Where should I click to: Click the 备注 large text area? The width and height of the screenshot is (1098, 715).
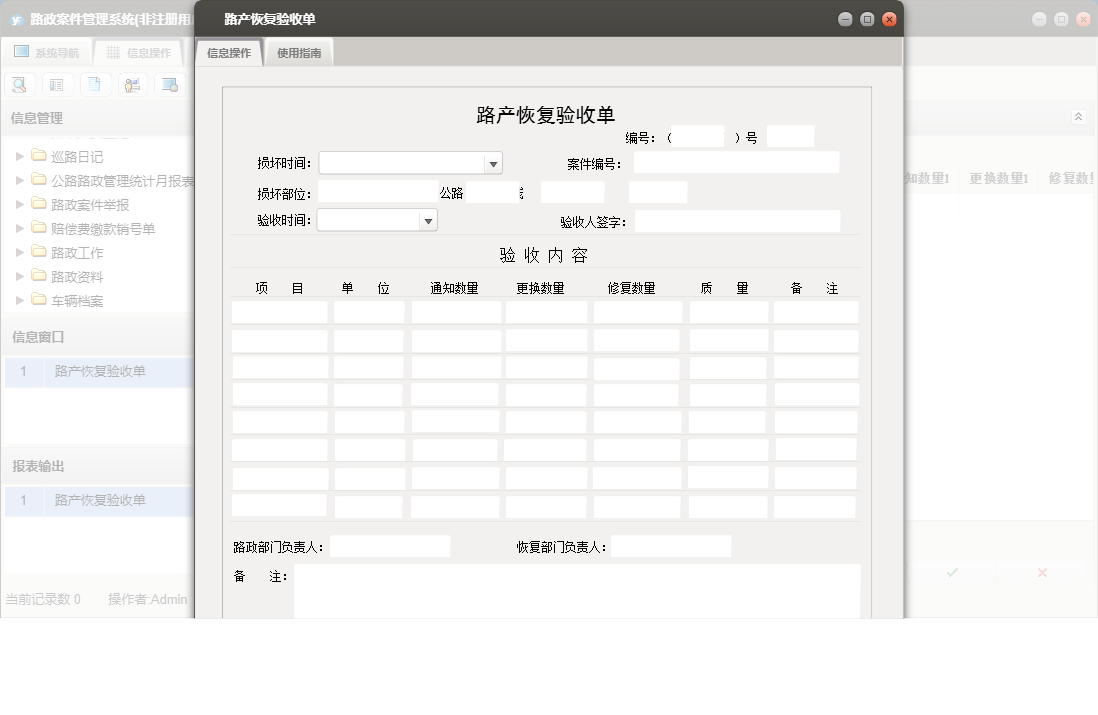tap(577, 591)
